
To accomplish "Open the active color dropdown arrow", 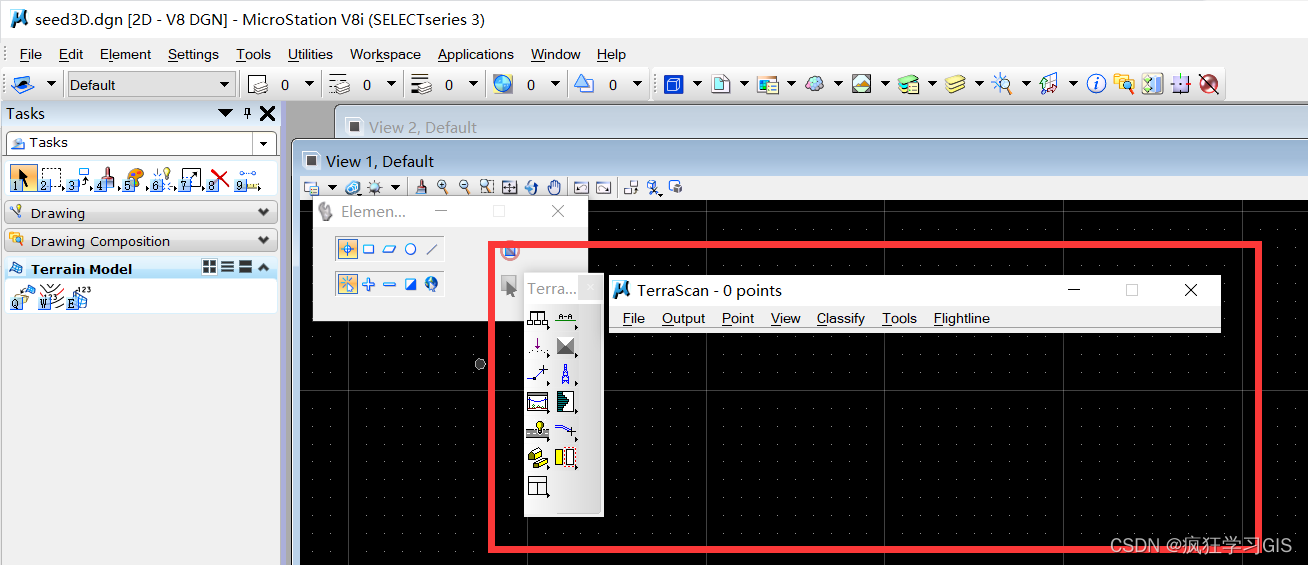I will (310, 85).
